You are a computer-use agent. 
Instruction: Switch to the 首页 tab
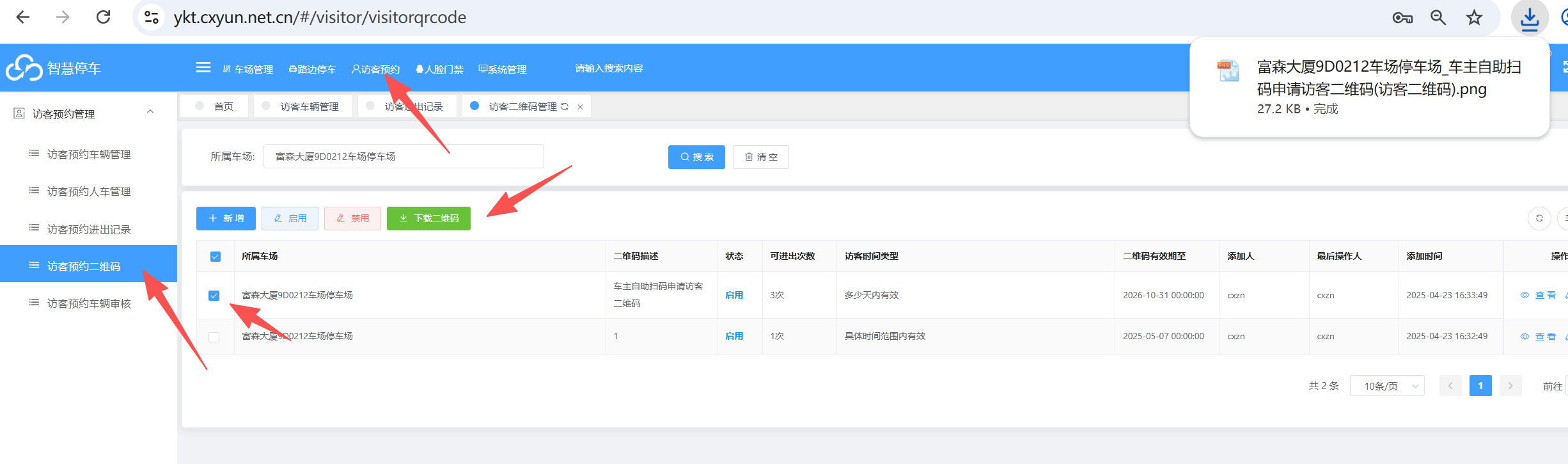click(215, 106)
